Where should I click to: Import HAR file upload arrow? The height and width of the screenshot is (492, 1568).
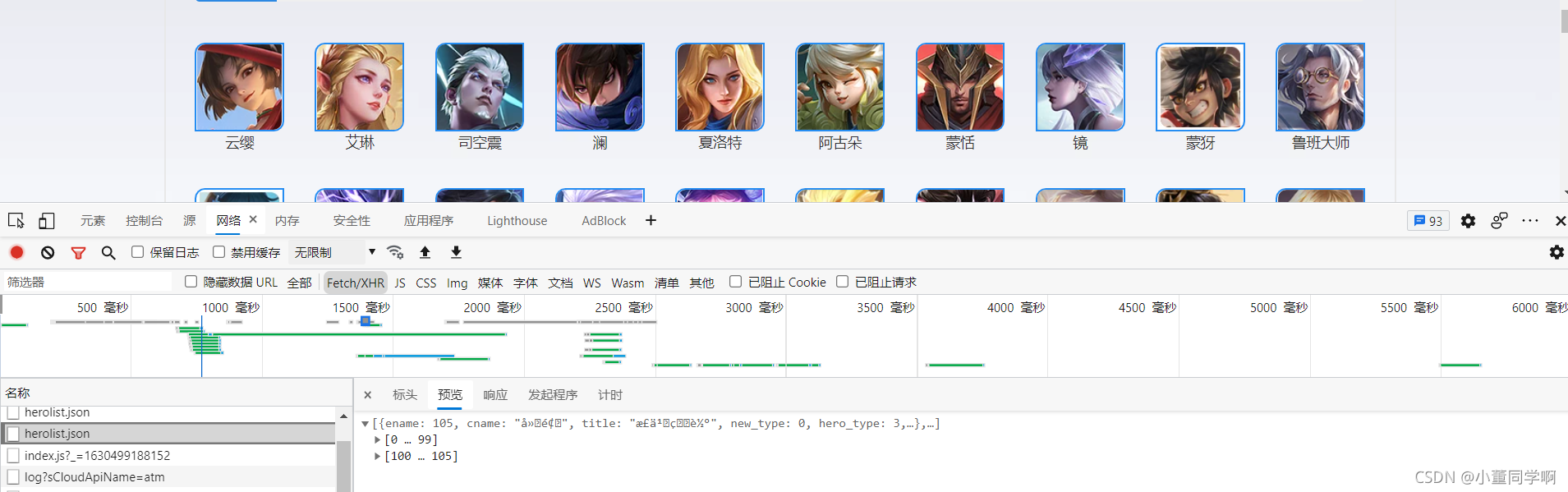point(425,252)
